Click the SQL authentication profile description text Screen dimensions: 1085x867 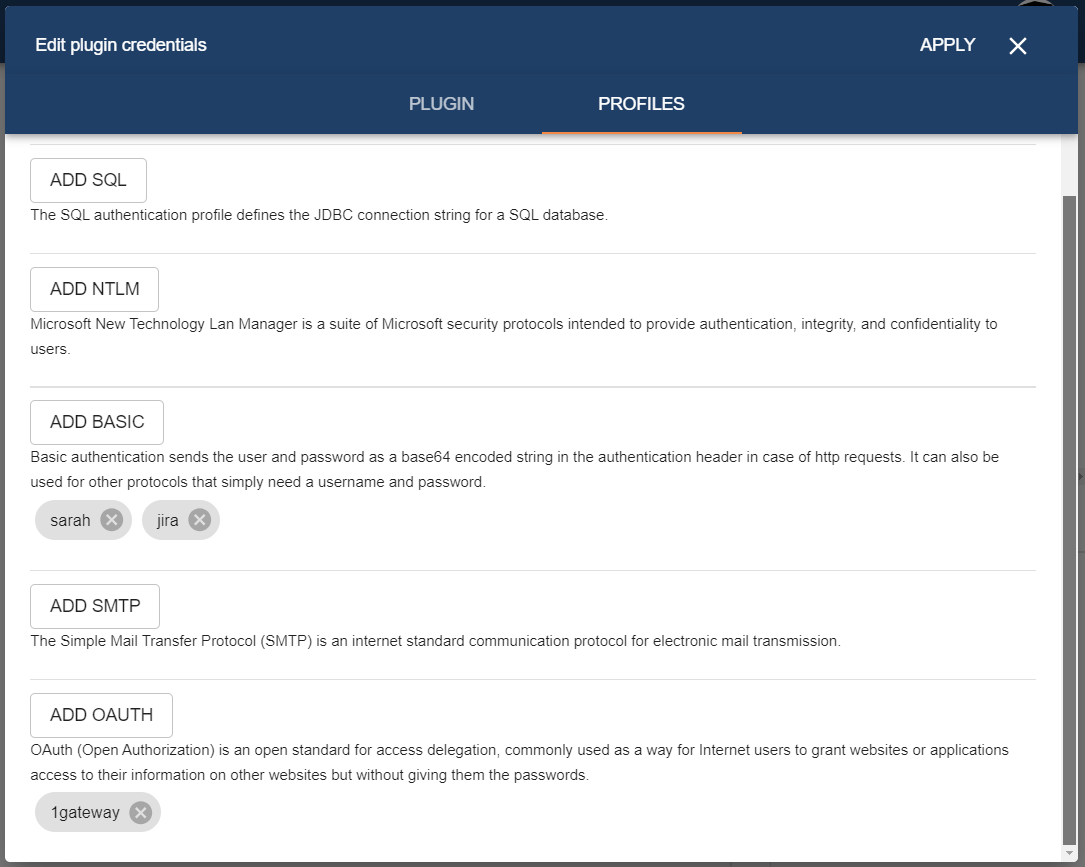[318, 215]
